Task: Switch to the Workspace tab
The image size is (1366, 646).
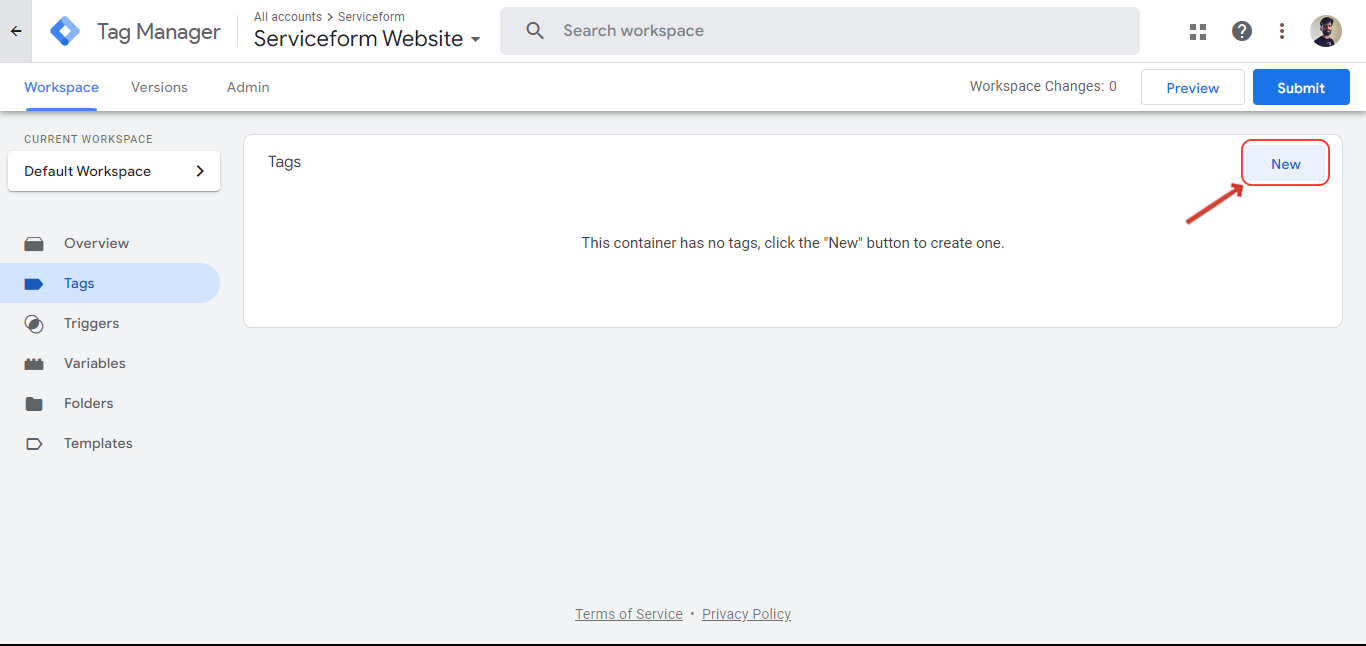Action: [x=62, y=87]
